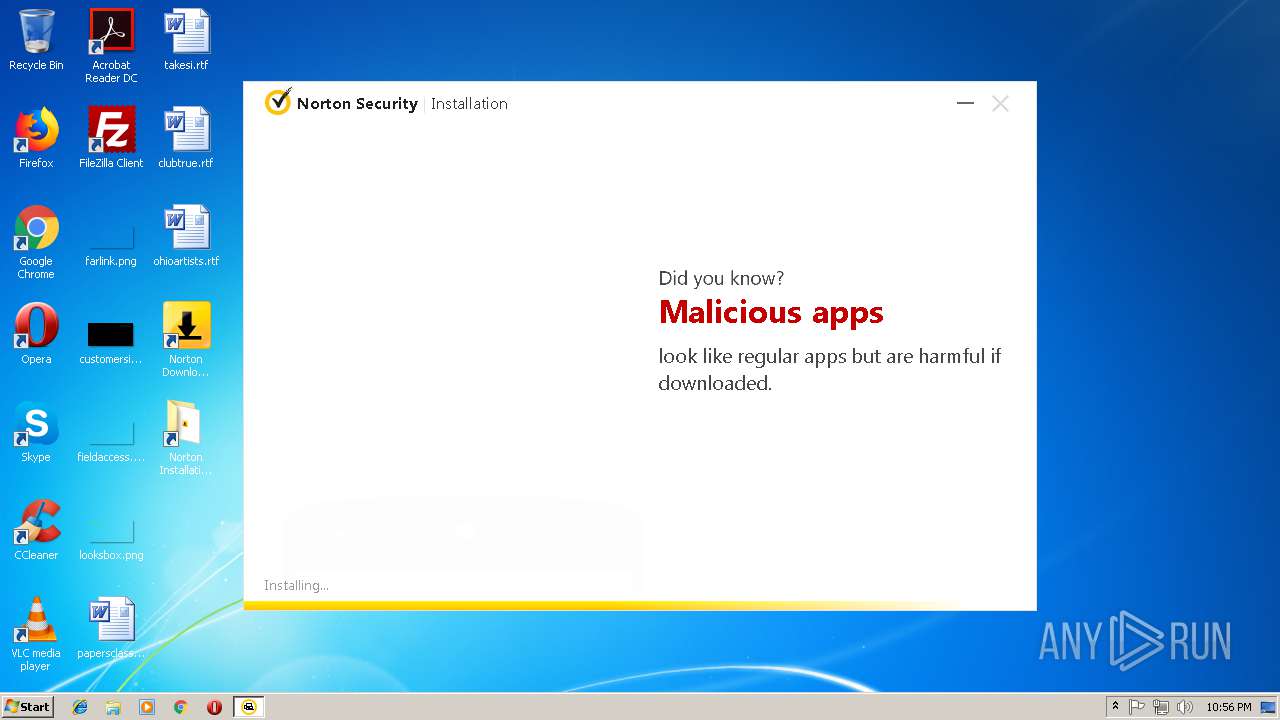Click the 'Installation' title label
Screen dimensions: 1280x720
coord(469,103)
